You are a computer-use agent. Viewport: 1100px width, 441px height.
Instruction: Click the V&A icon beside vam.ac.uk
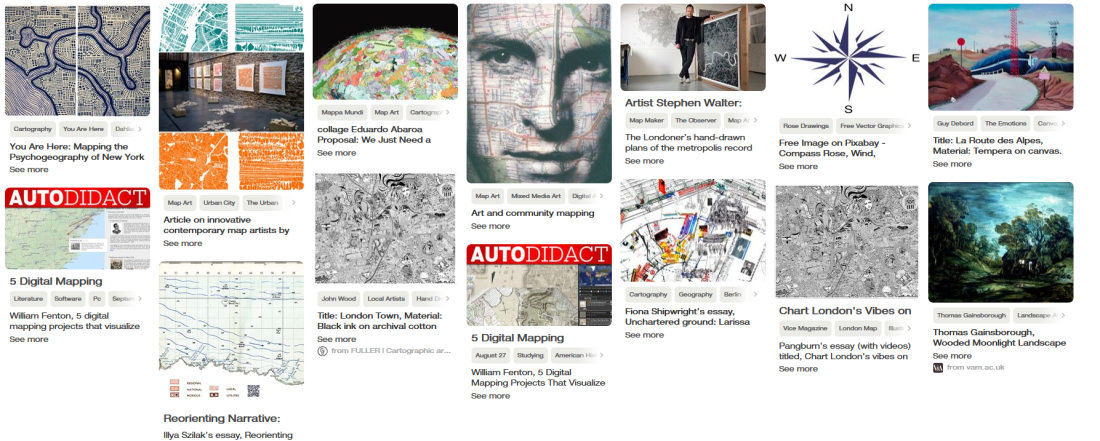coord(938,367)
